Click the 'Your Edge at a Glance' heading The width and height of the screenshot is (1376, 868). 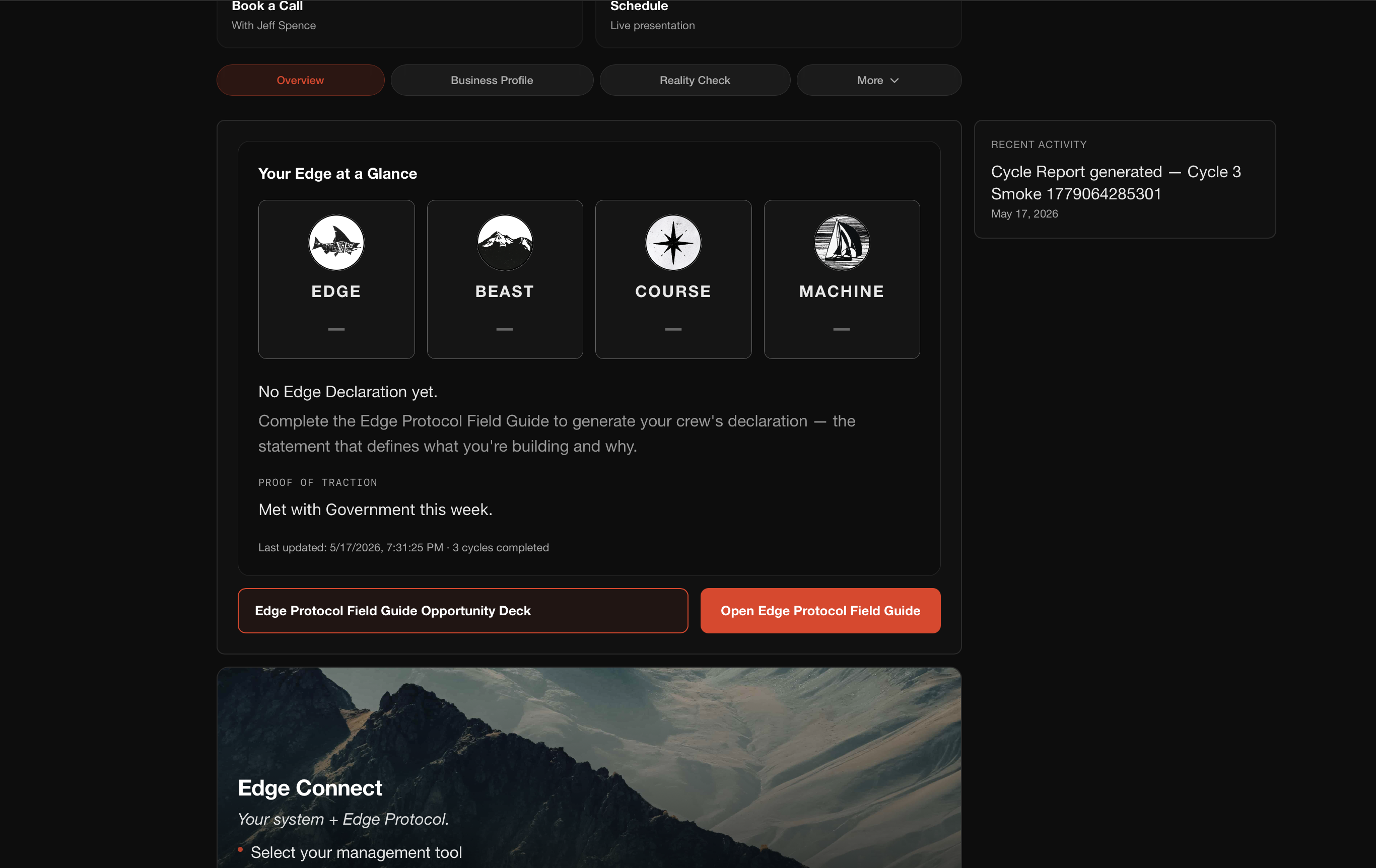(337, 174)
